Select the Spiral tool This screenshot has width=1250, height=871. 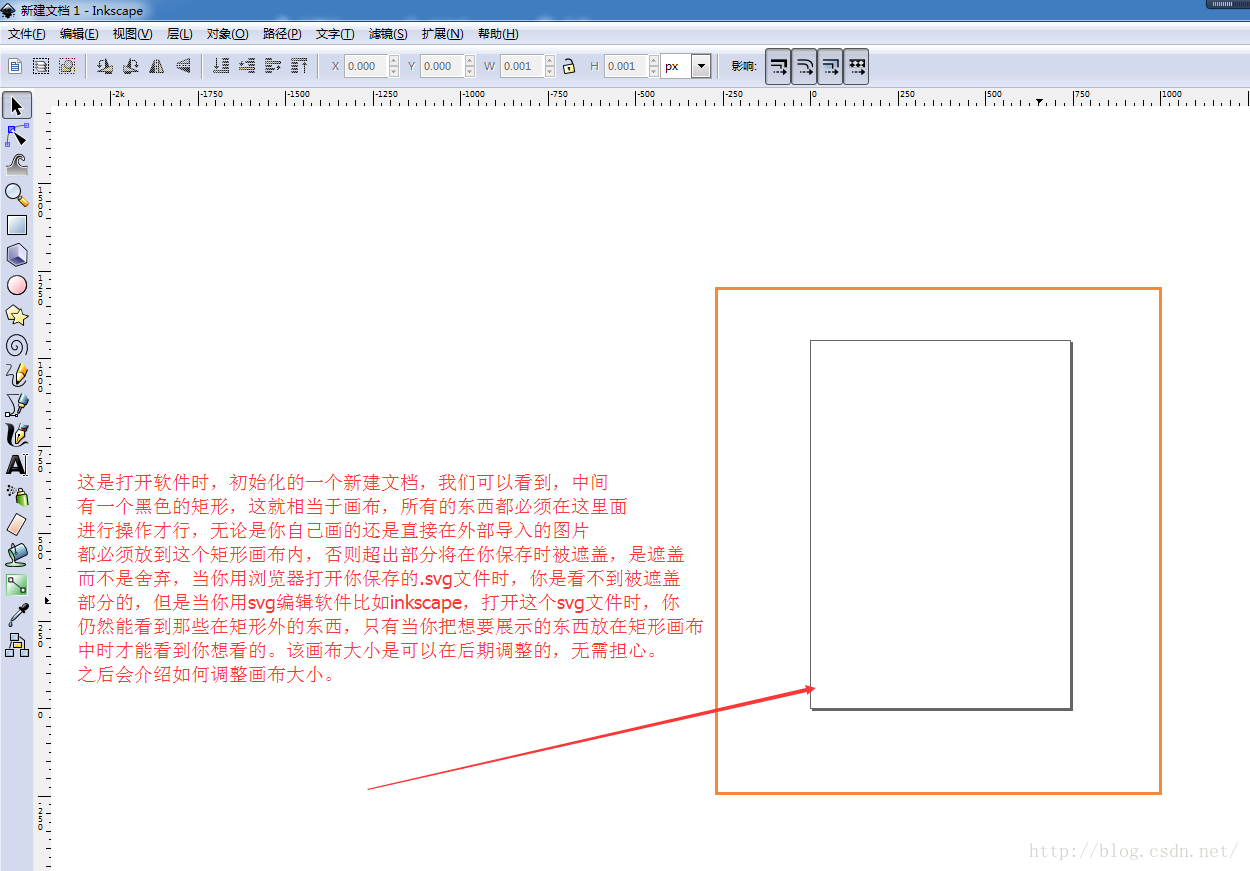pyautogui.click(x=17, y=345)
